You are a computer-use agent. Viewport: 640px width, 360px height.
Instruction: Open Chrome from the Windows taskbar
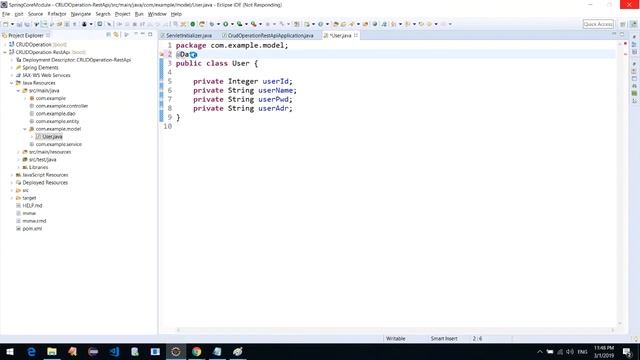tap(196, 351)
